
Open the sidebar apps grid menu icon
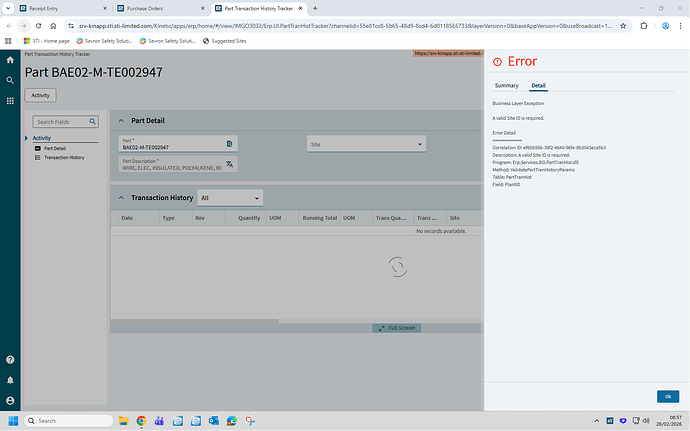(x=10, y=101)
